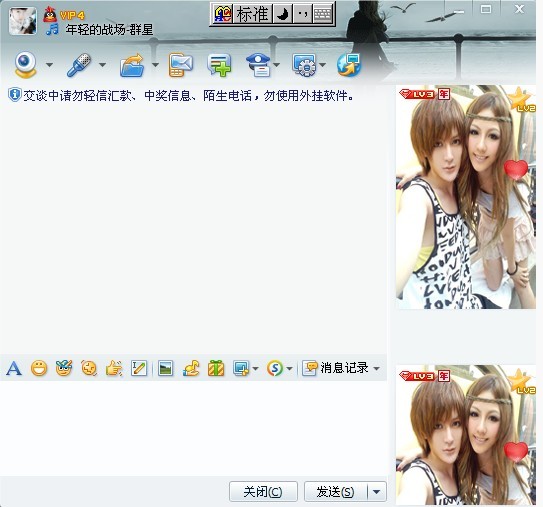Click contact name 年轻的战场-群星
Viewport: 543px width, 507px height.
click(x=109, y=29)
